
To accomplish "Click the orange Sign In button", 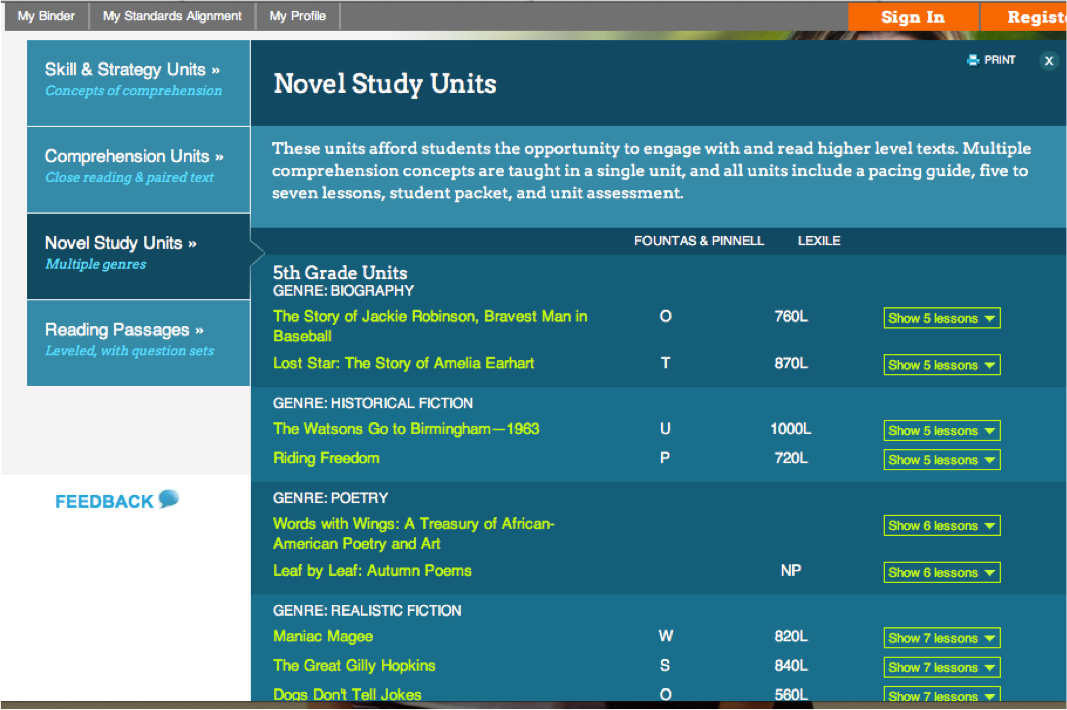I will (913, 17).
